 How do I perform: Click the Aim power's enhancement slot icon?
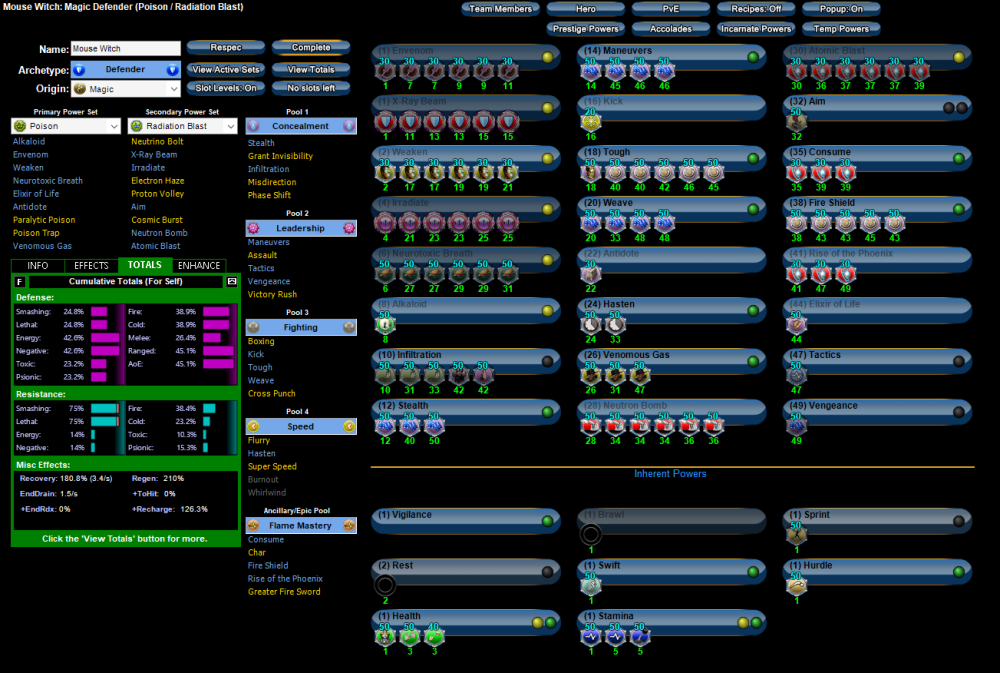pyautogui.click(x=797, y=122)
